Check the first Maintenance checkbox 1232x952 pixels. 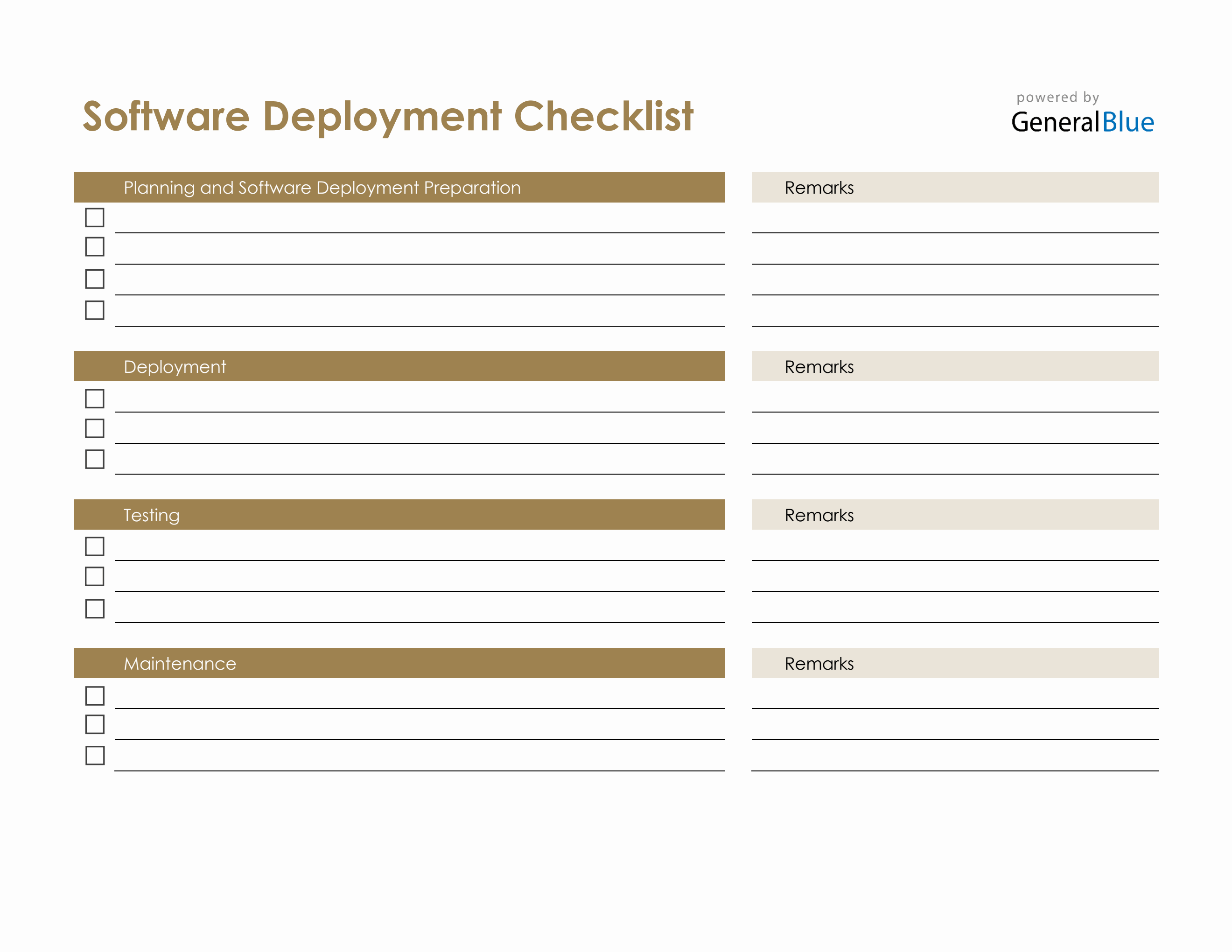click(95, 695)
